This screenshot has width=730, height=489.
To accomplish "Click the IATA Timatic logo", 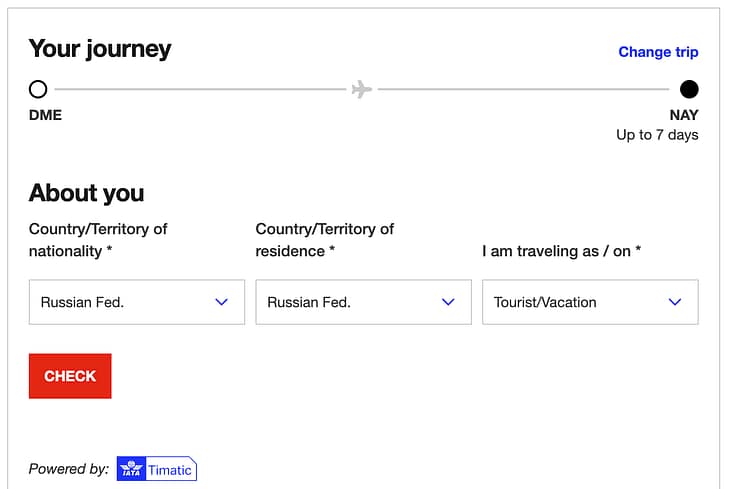I will pyautogui.click(x=157, y=469).
